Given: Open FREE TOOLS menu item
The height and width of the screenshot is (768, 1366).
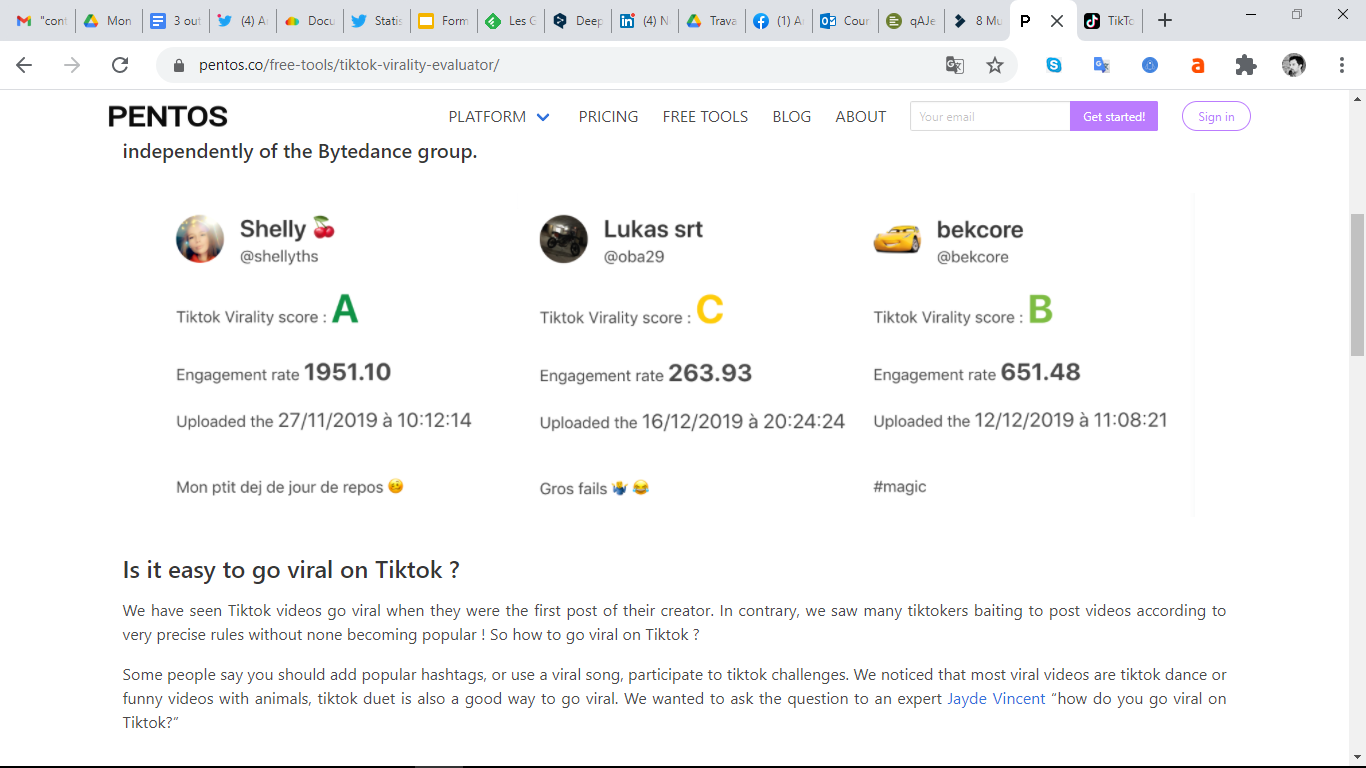Looking at the screenshot, I should click(x=705, y=117).
